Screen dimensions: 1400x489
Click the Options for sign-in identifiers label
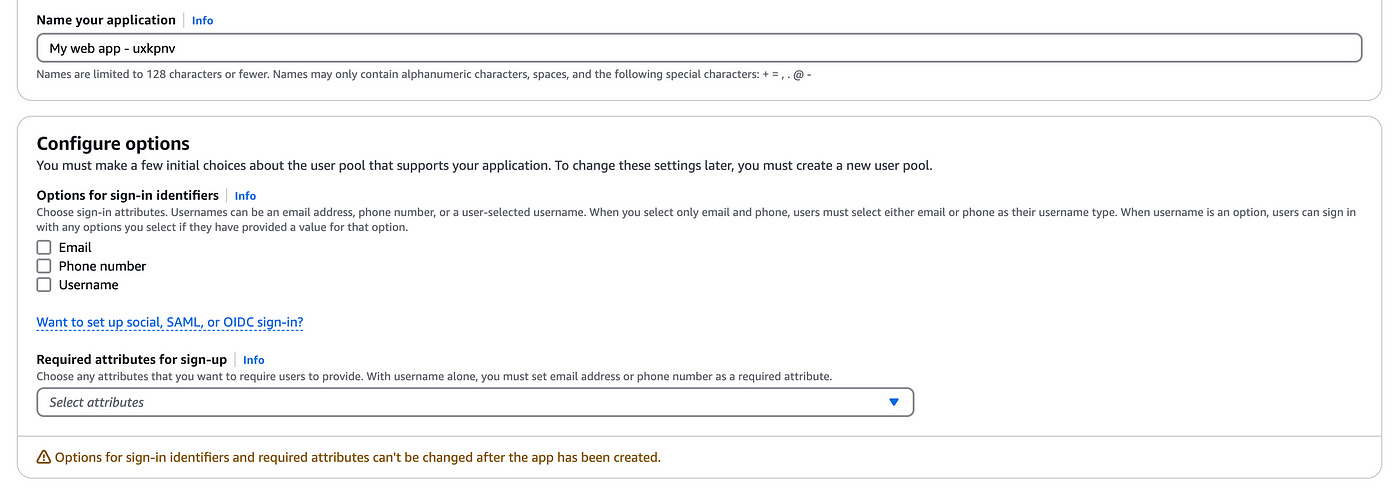pyautogui.click(x=128, y=196)
